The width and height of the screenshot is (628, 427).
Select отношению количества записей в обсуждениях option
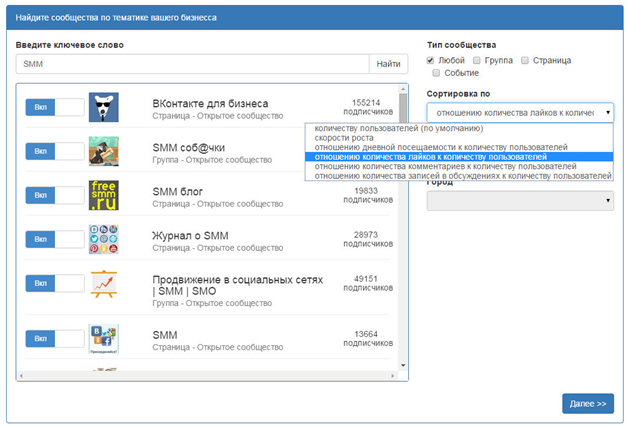tap(459, 175)
